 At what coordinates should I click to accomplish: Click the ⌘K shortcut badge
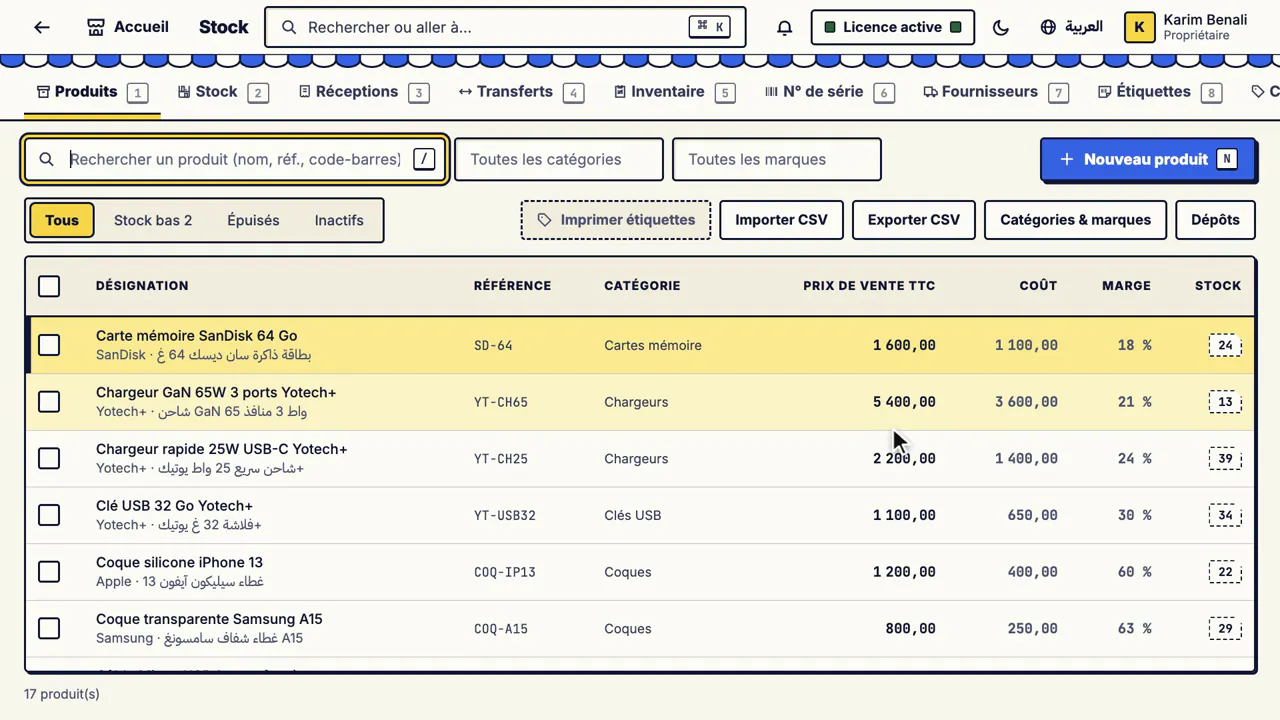710,27
